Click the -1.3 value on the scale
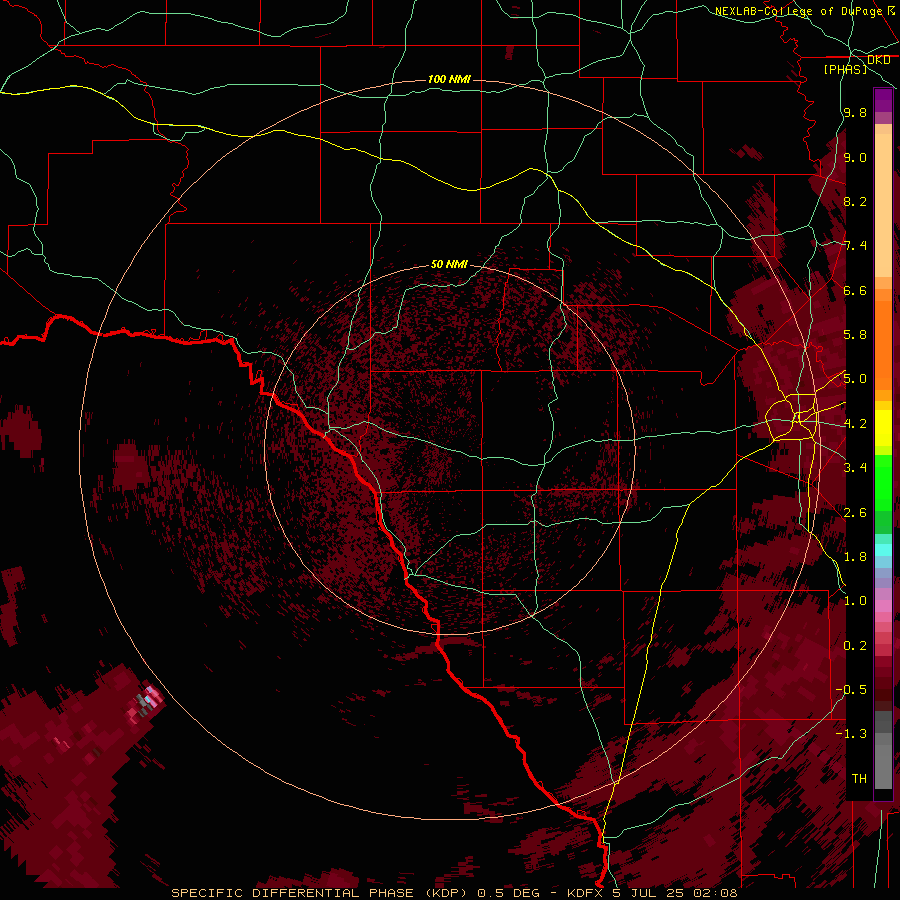This screenshot has width=900, height=900. (851, 734)
